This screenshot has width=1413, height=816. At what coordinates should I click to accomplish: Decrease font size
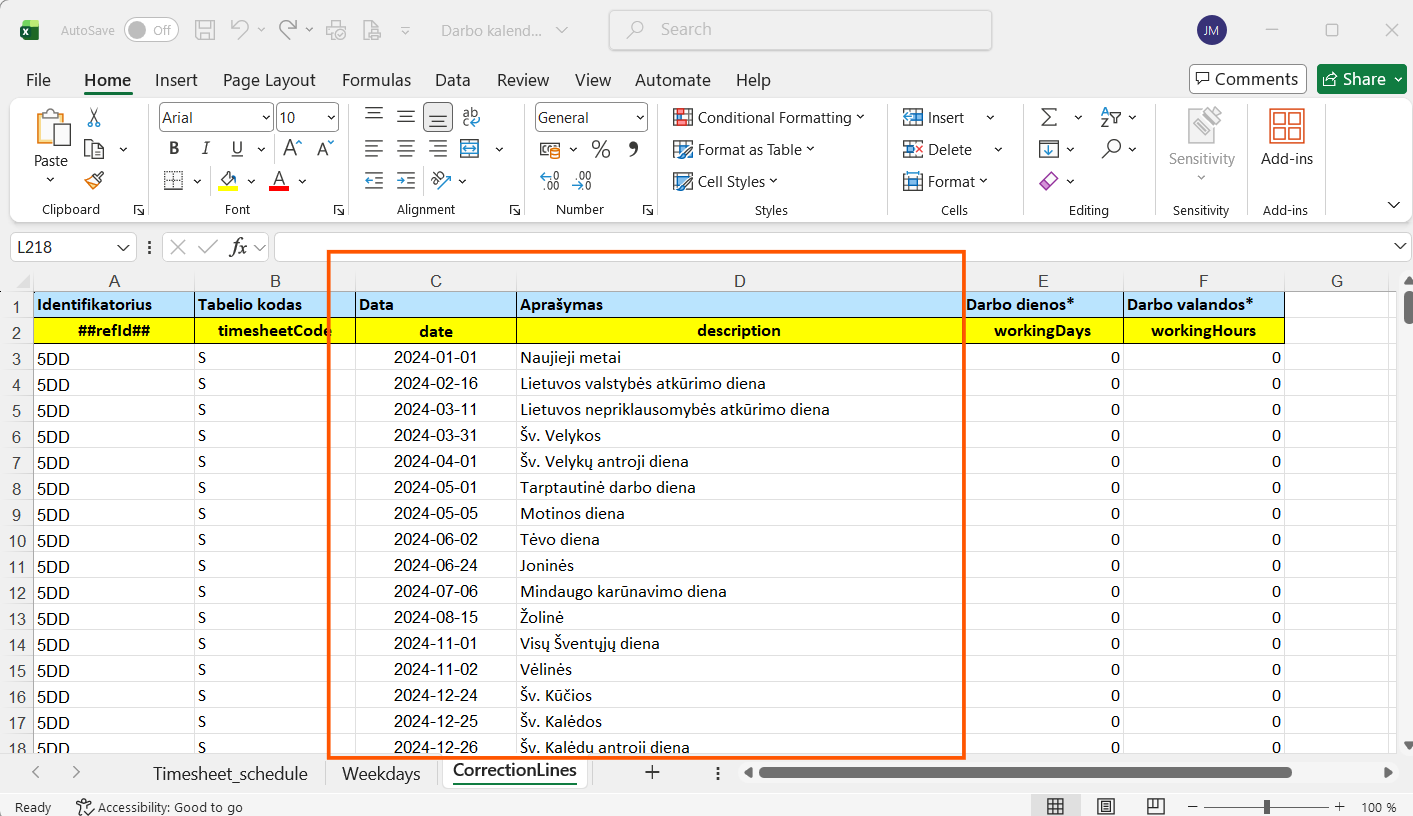tap(325, 149)
